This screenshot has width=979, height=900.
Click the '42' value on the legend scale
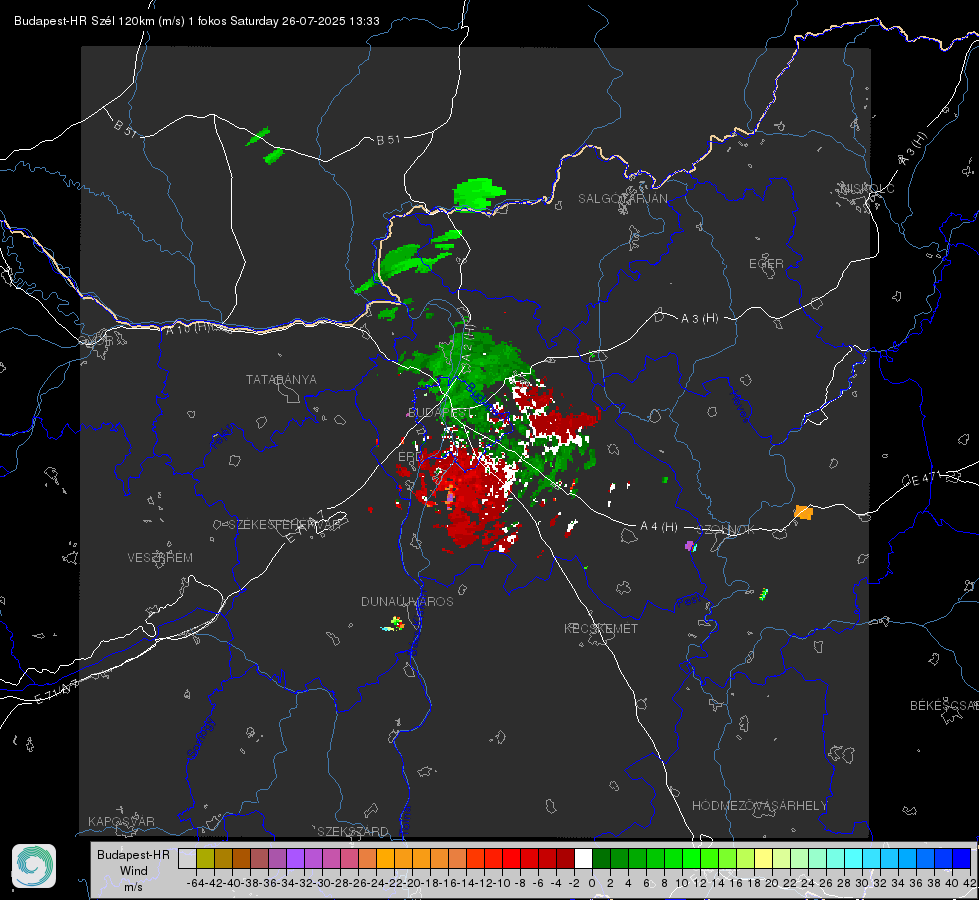coord(969,883)
